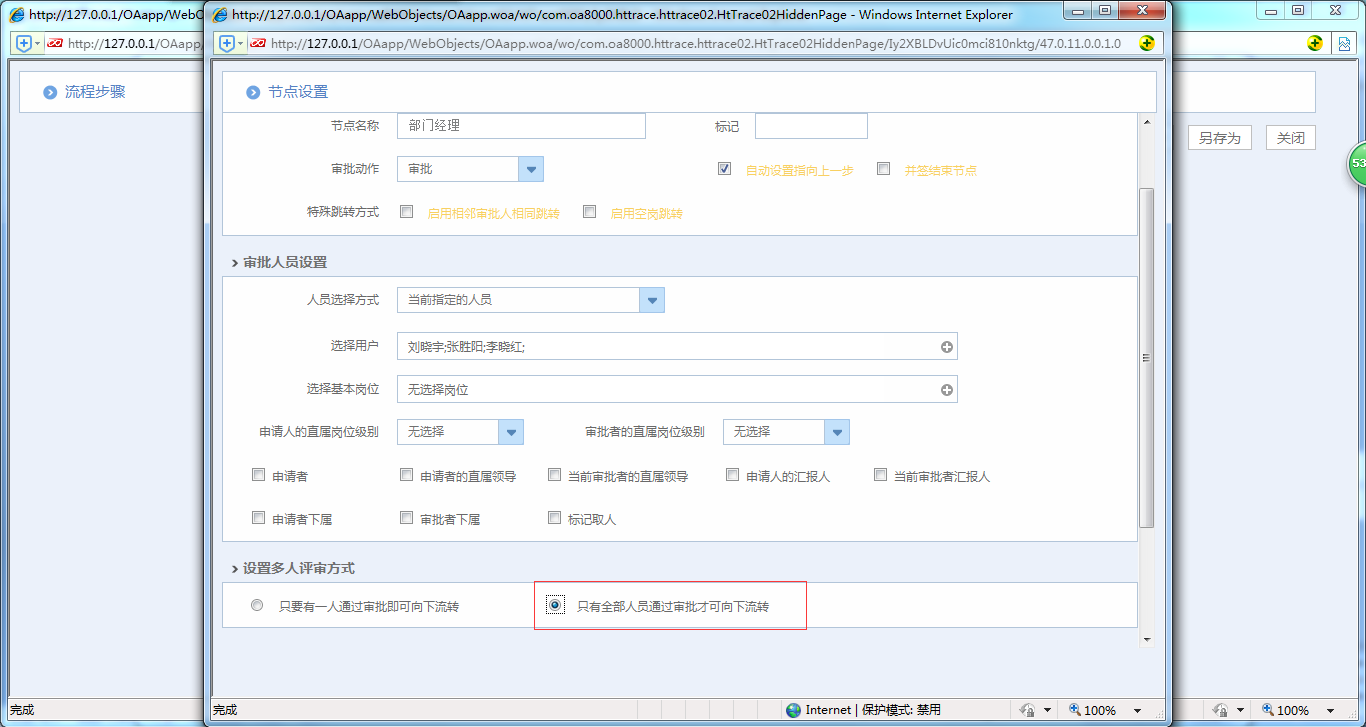This screenshot has width=1366, height=727.
Task: Click into the 节点名称 field containing 部门经理
Action: (521, 126)
